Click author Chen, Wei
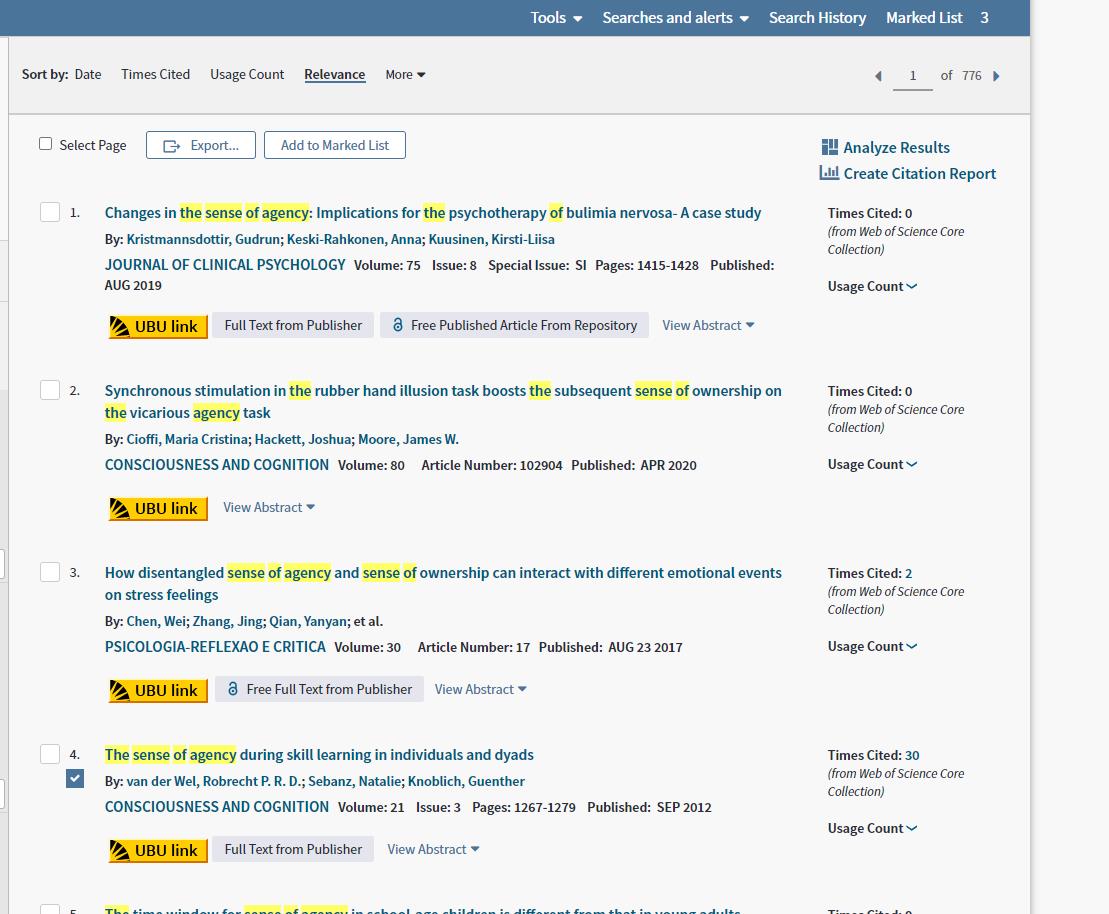The width and height of the screenshot is (1109, 914). [x=156, y=621]
